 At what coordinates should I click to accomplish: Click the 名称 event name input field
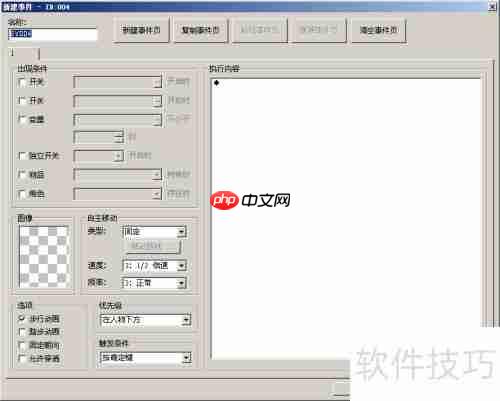(x=53, y=34)
